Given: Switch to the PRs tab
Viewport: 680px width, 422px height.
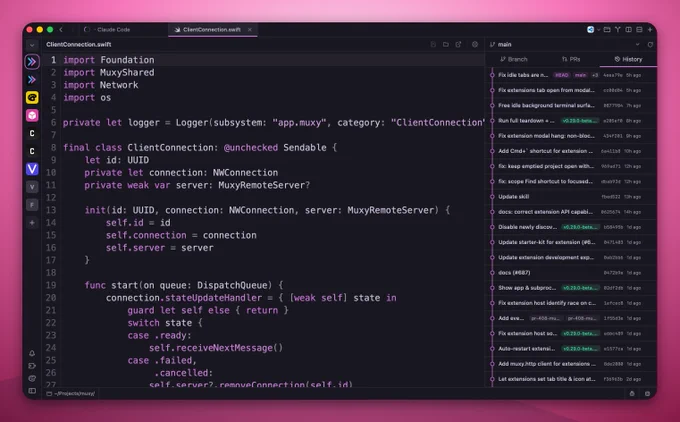Looking at the screenshot, I should 571,59.
